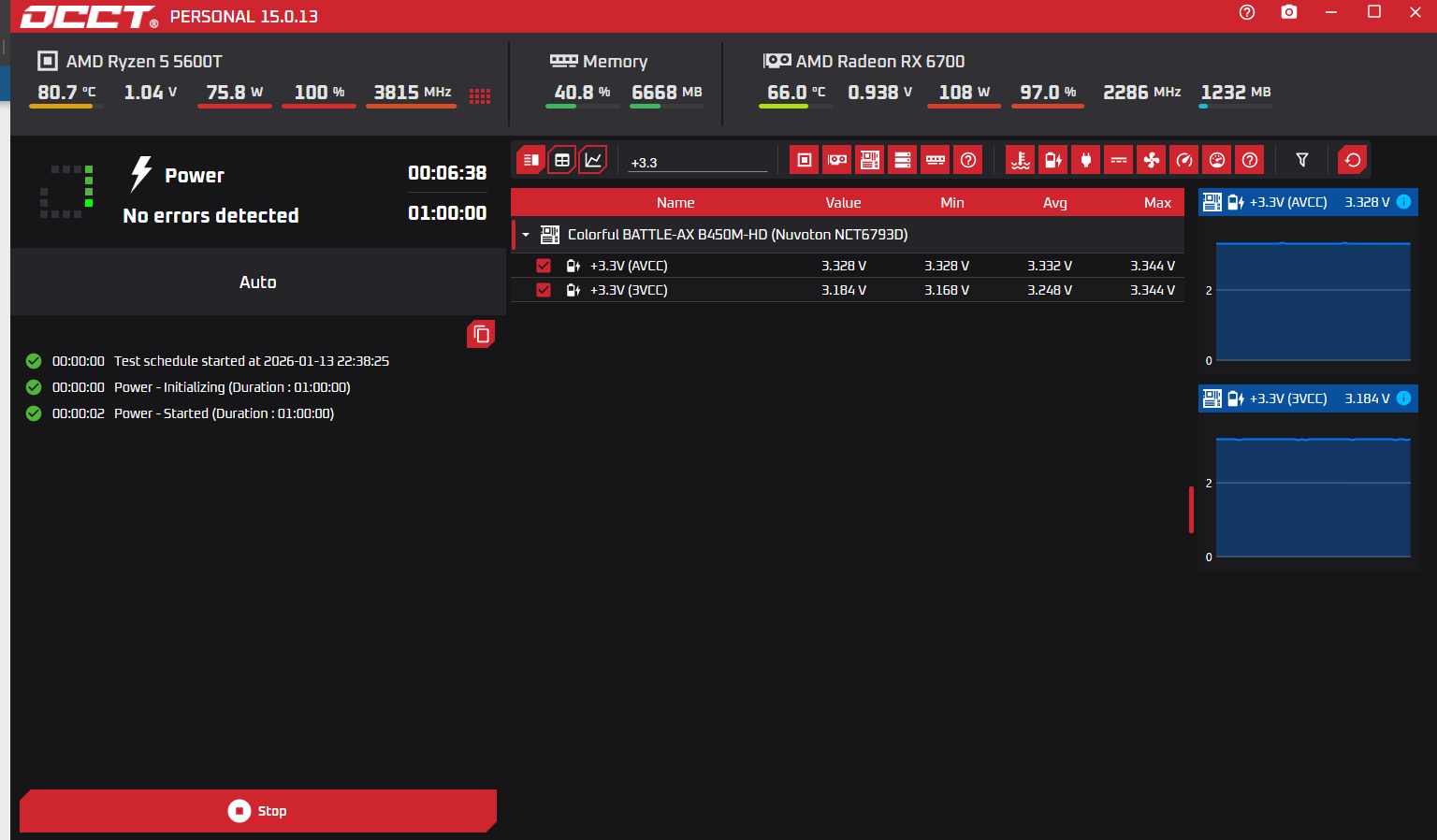Collapse the Colorful BATTLE-AX B450M-HD sensor group
The image size is (1437, 840).
click(526, 235)
